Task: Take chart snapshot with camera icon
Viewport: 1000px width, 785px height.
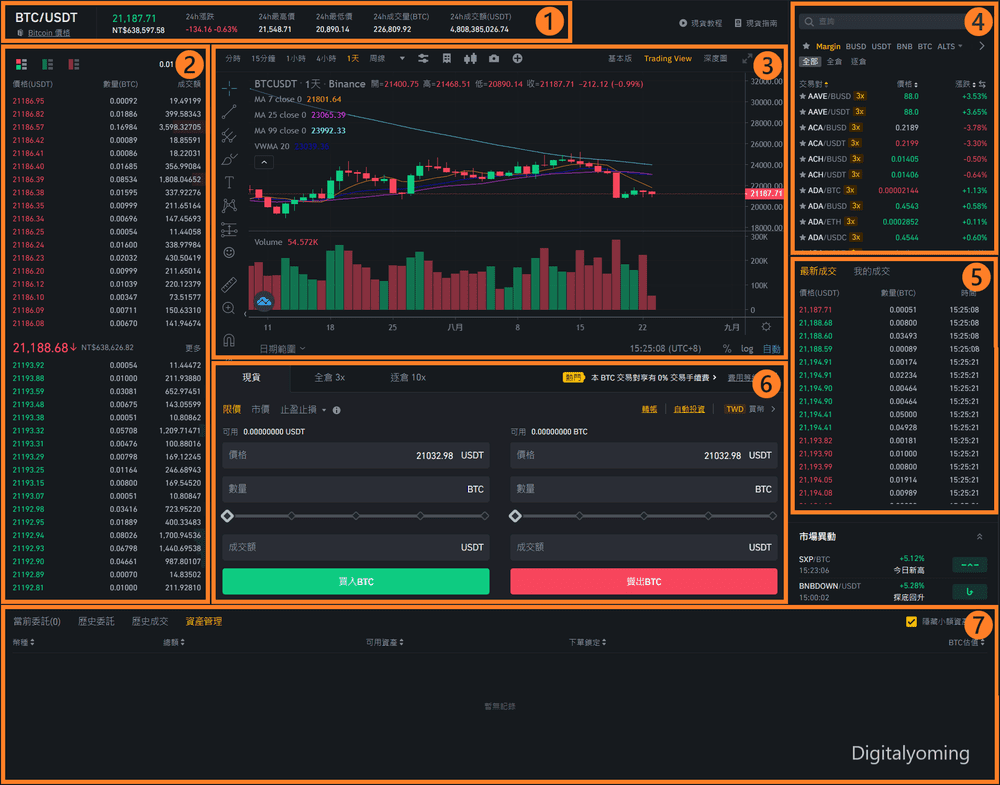Action: [x=494, y=59]
